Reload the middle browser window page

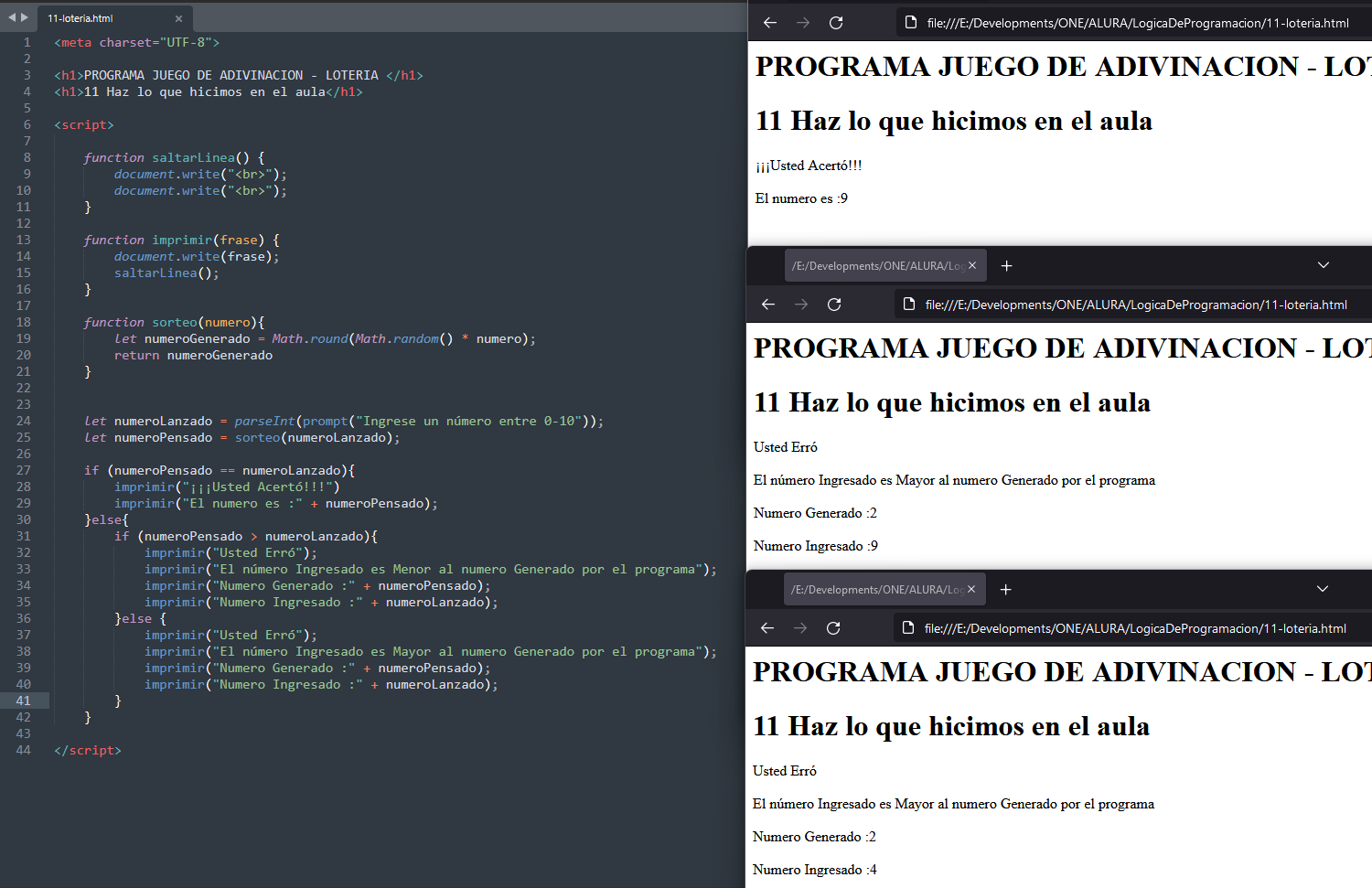(x=834, y=305)
